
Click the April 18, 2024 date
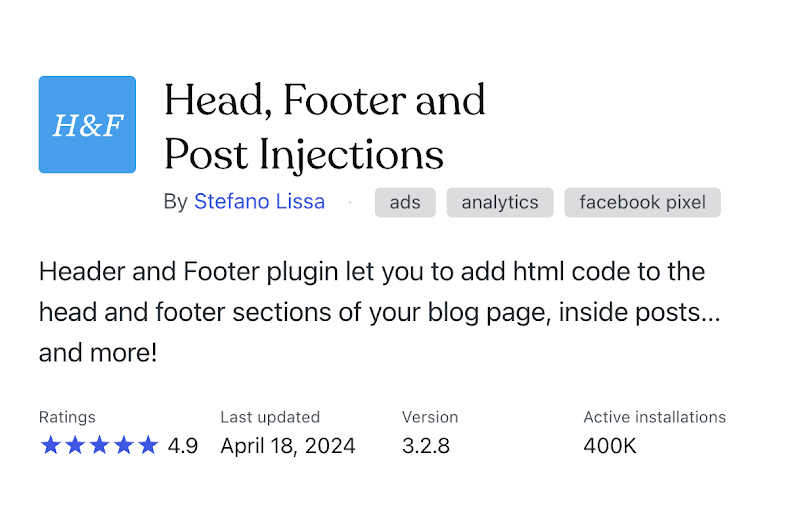(x=288, y=446)
